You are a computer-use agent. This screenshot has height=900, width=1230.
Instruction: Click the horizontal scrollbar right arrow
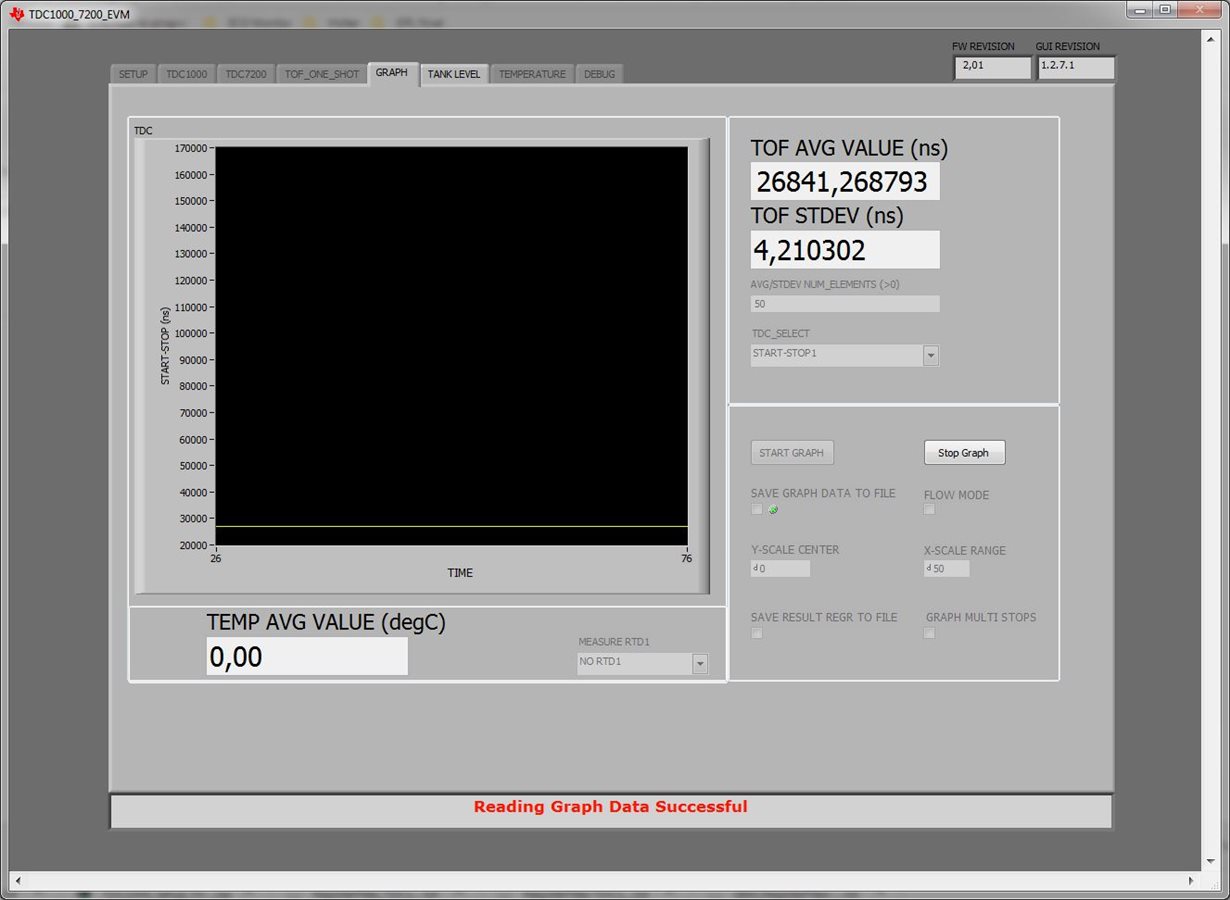[x=1192, y=881]
